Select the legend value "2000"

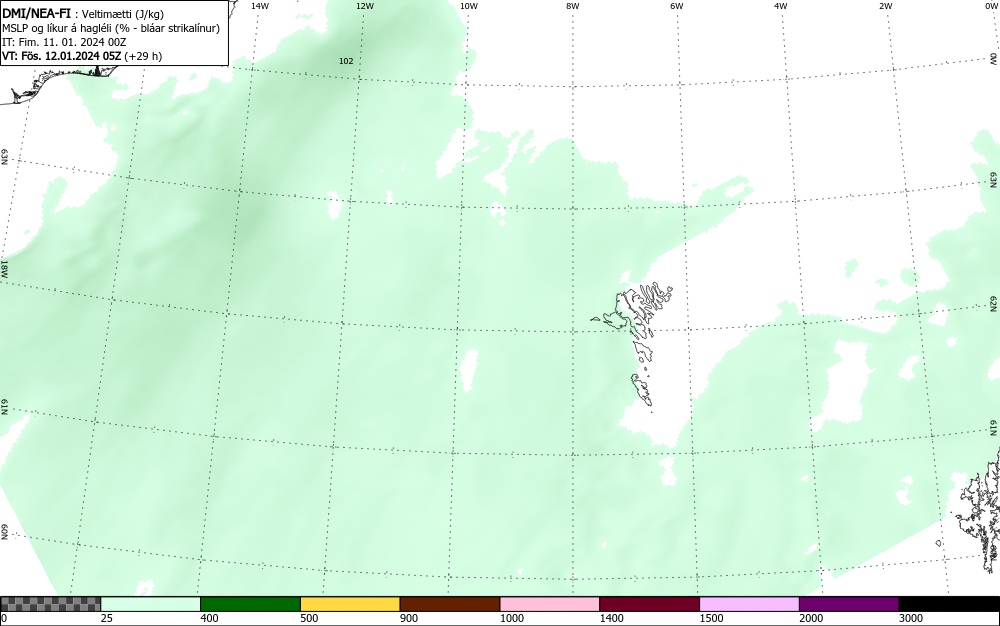811,618
